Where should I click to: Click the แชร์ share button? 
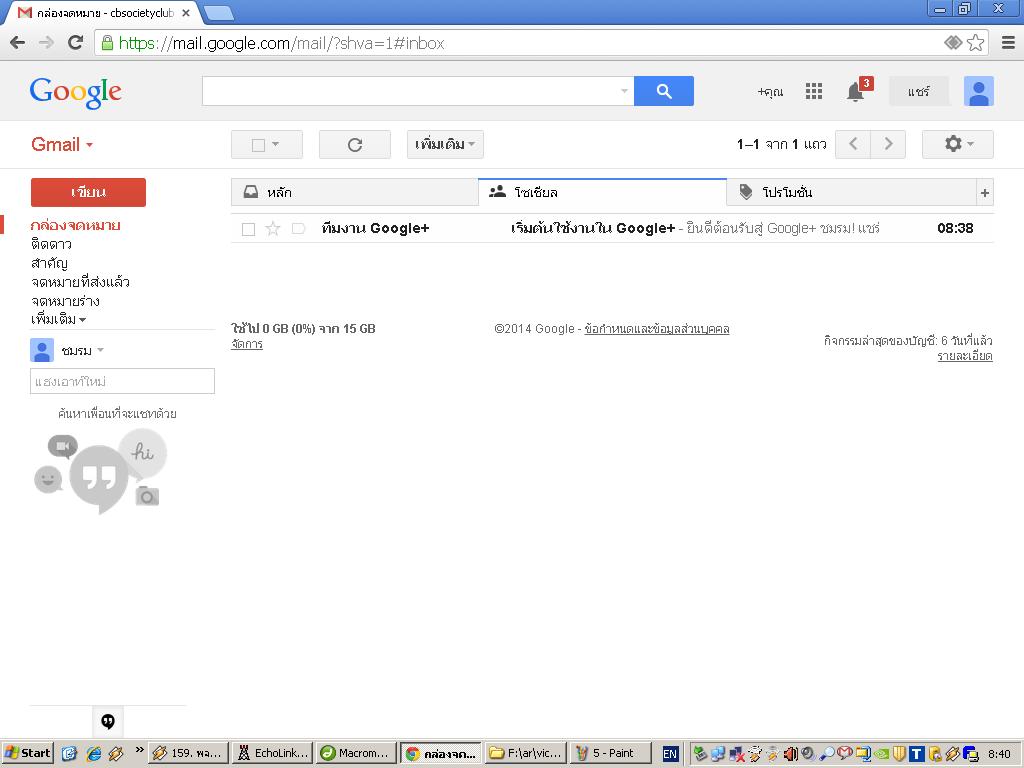click(918, 91)
